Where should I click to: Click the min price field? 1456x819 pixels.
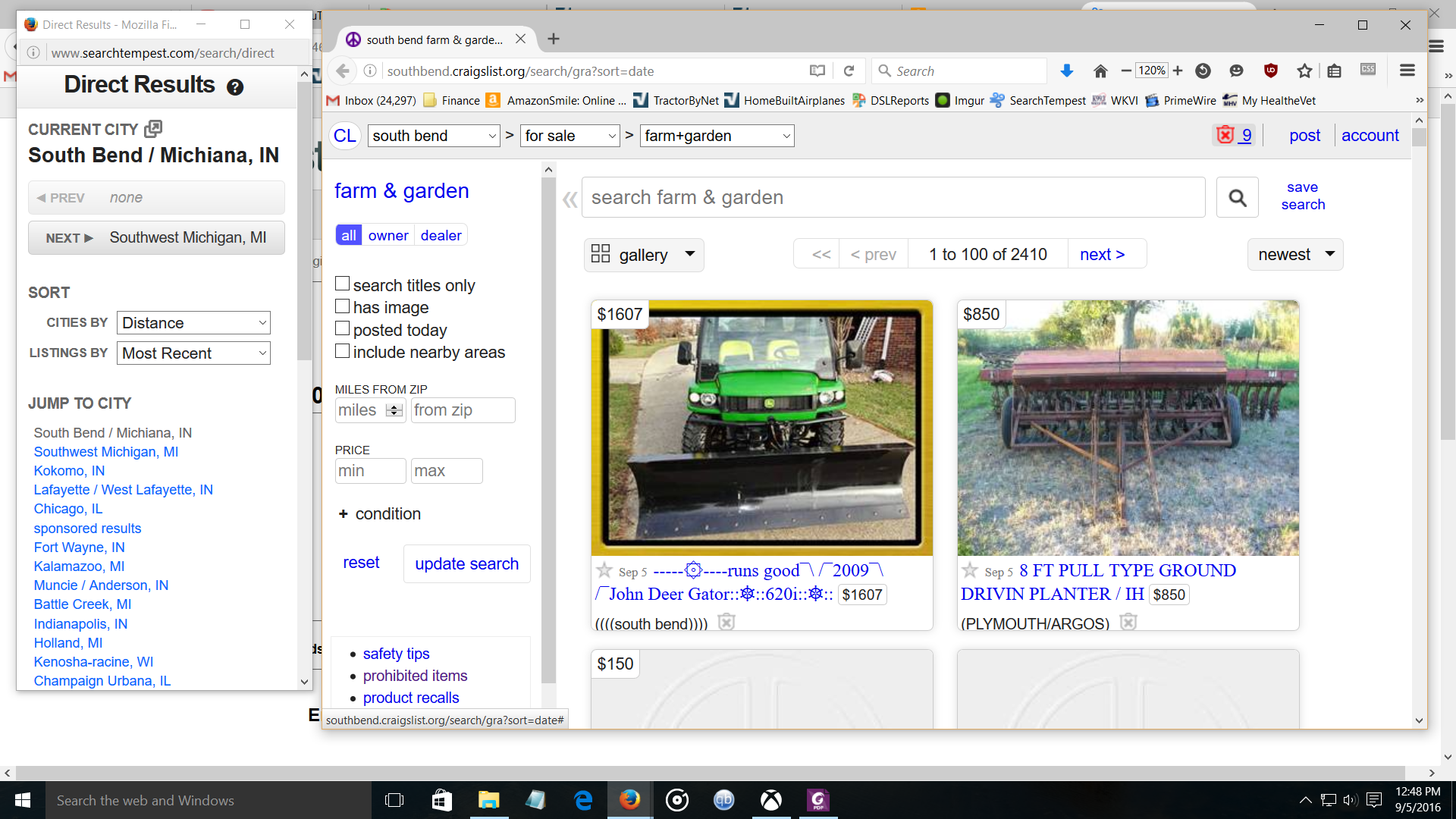coord(371,471)
